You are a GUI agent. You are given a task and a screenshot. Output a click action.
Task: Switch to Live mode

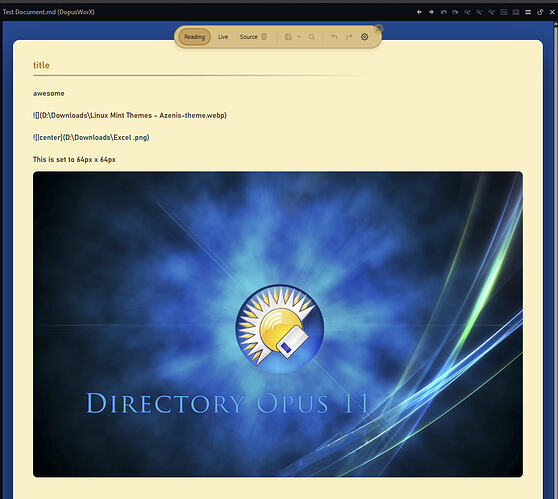(x=223, y=37)
